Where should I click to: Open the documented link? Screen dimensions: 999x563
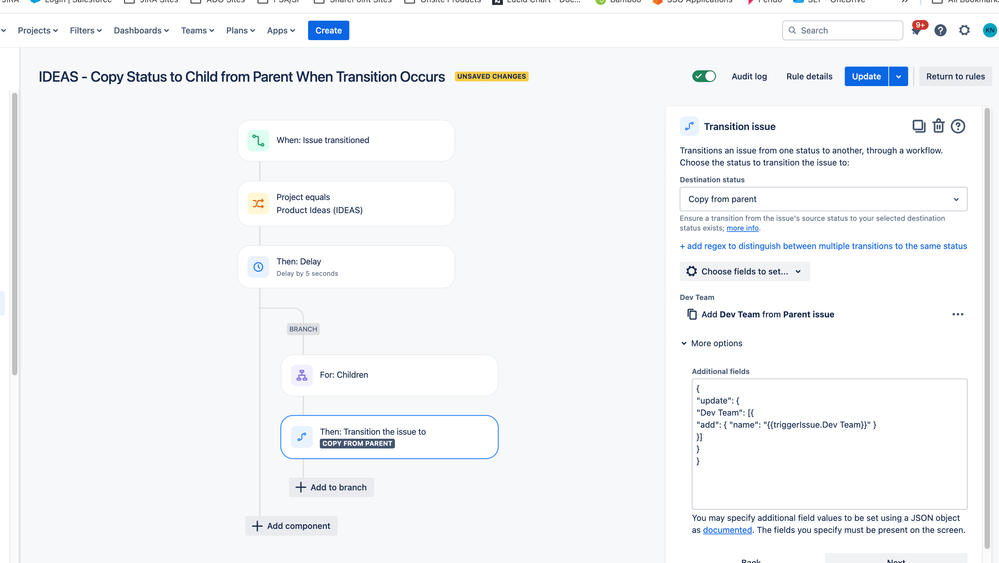click(727, 530)
